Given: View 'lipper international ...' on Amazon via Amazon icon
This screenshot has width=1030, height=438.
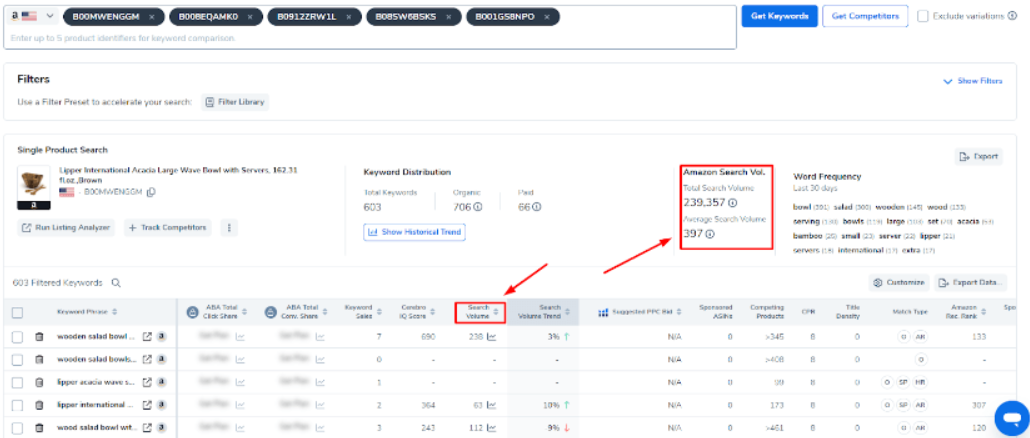Looking at the screenshot, I should coord(162,405).
